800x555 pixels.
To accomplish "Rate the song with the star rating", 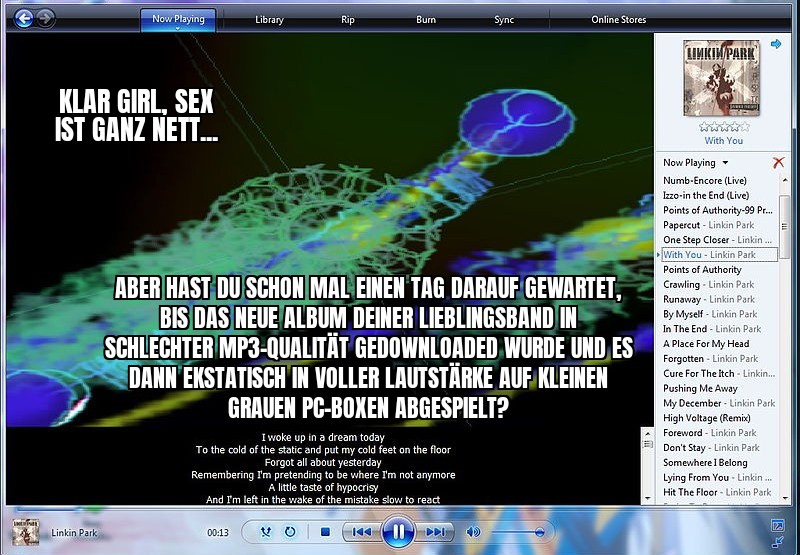I will click(723, 127).
